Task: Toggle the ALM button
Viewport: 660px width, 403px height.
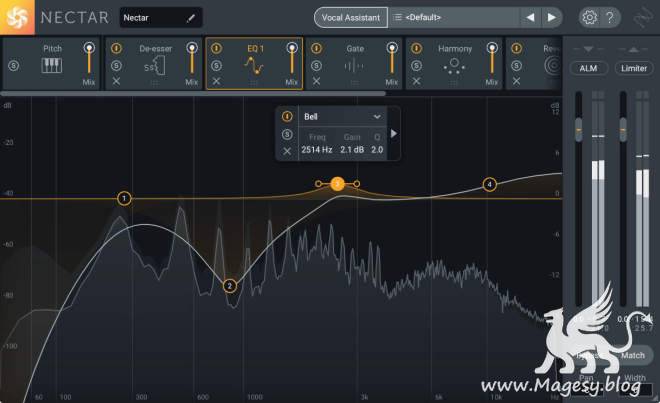Action: [588, 68]
